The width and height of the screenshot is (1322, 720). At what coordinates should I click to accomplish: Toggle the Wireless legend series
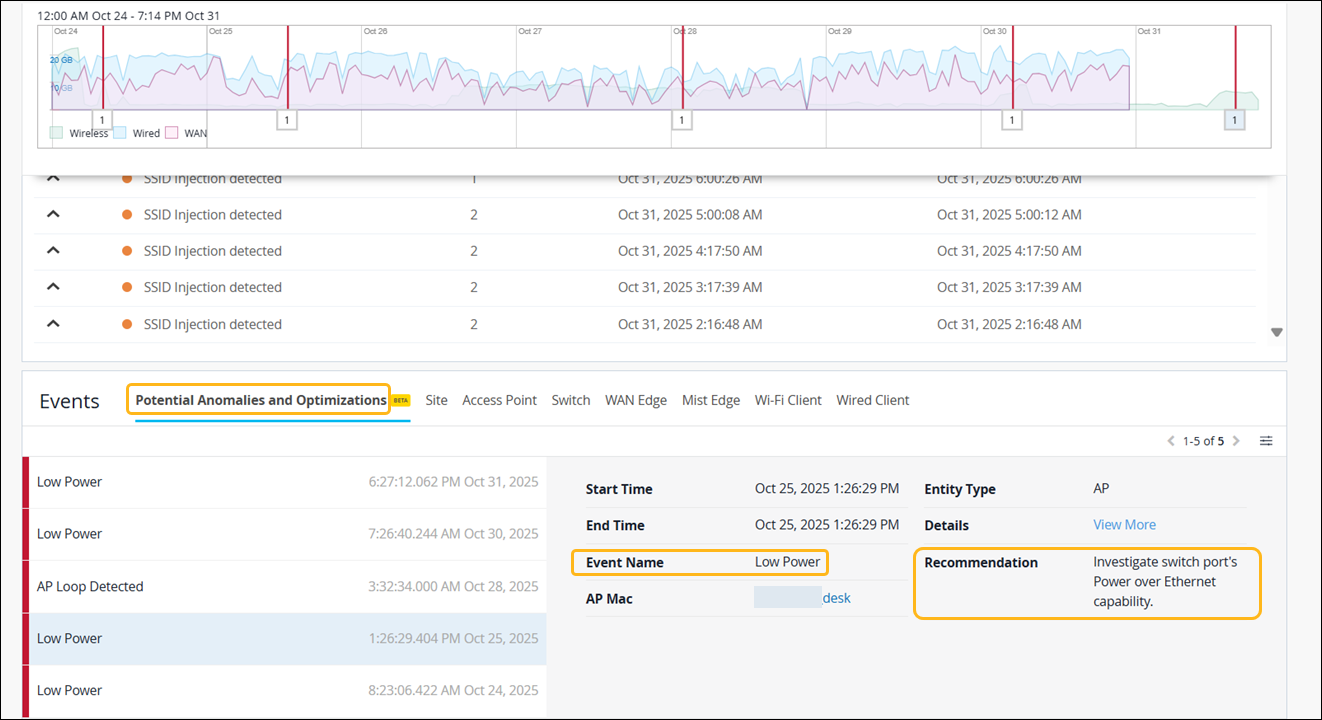pos(57,133)
